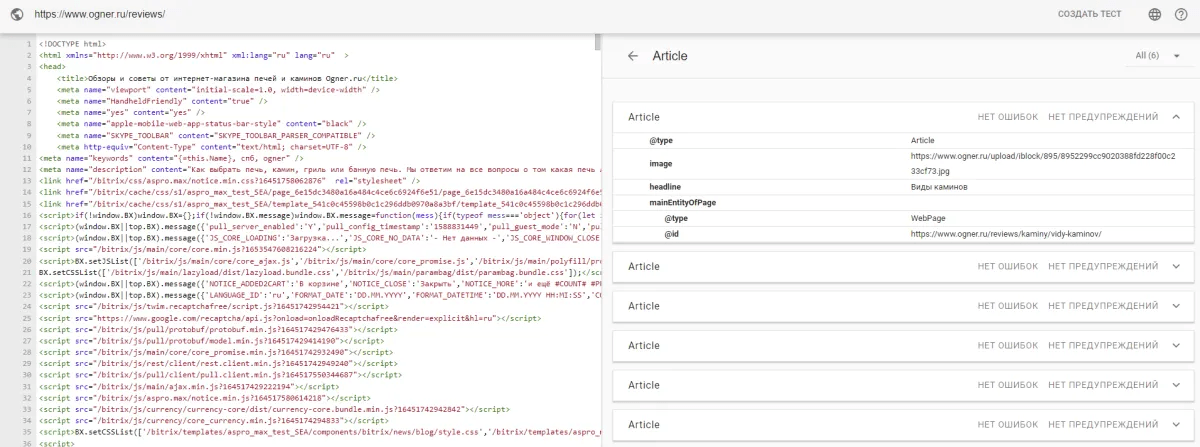Click the tested URL https://www.ogner.ru/reviews/
The width and height of the screenshot is (1200, 447).
point(100,15)
